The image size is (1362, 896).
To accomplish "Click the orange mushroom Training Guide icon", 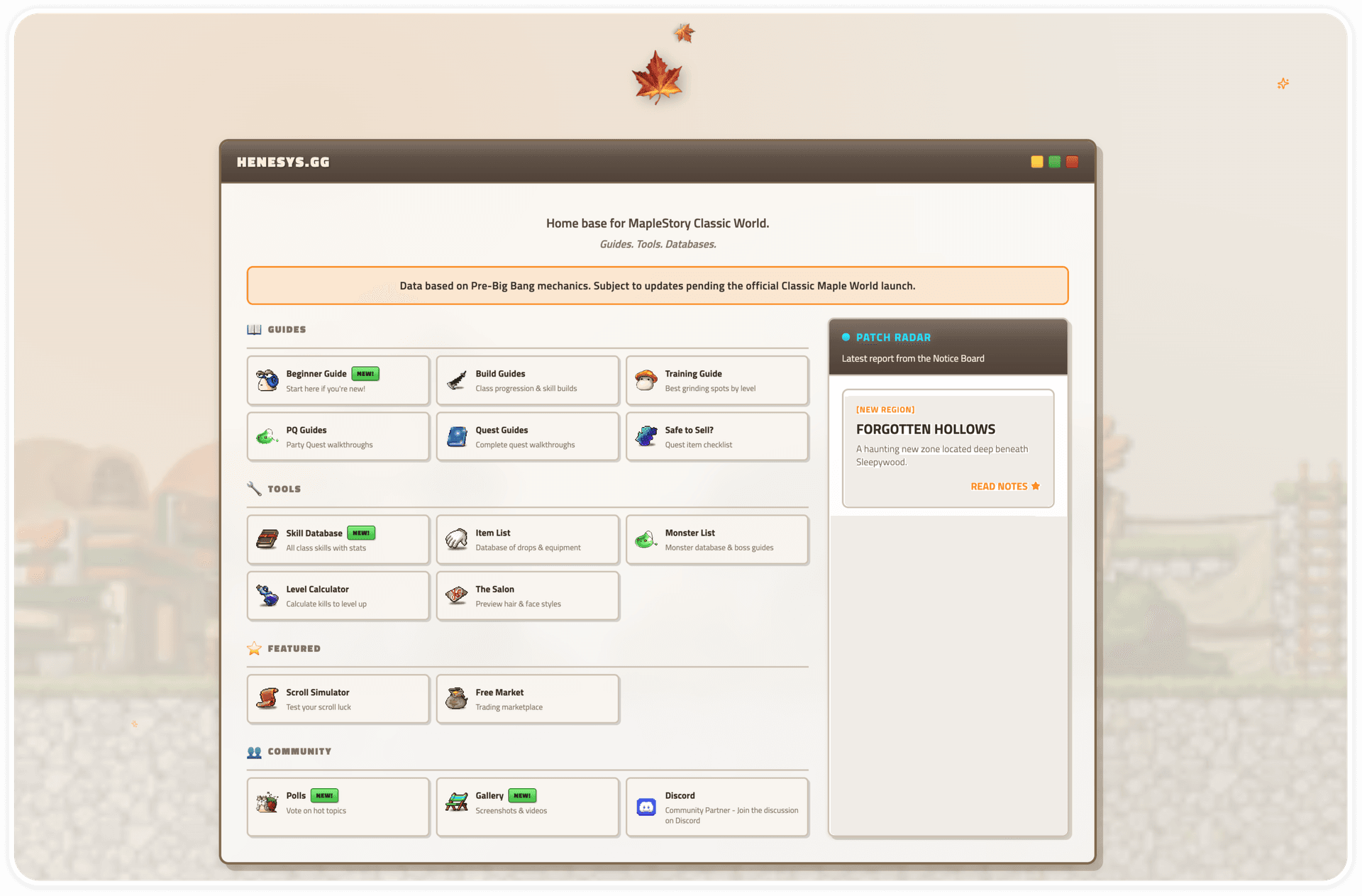I will tap(646, 381).
